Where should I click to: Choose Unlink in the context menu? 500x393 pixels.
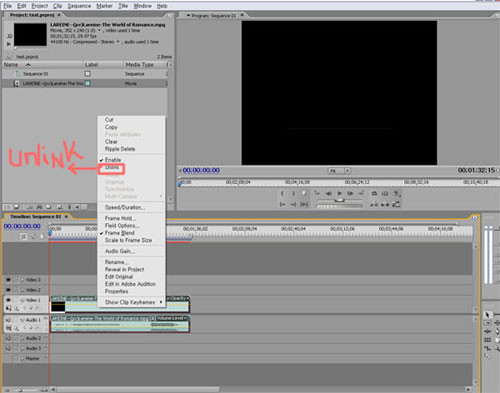tap(112, 167)
